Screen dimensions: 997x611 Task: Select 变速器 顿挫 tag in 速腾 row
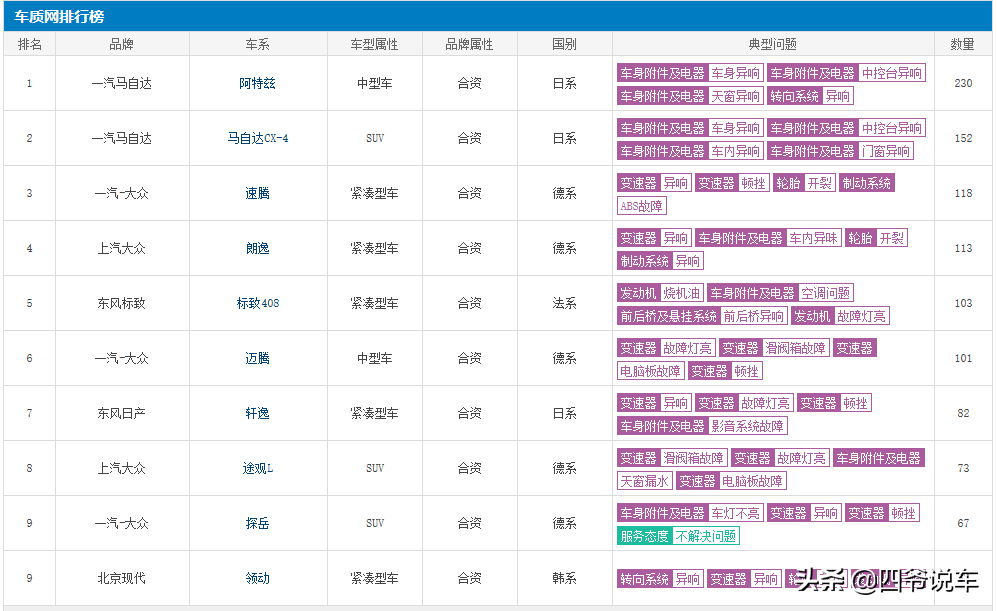pos(732,183)
